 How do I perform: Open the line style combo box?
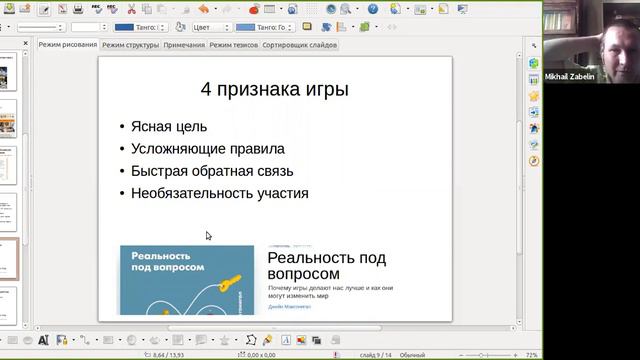41,27
